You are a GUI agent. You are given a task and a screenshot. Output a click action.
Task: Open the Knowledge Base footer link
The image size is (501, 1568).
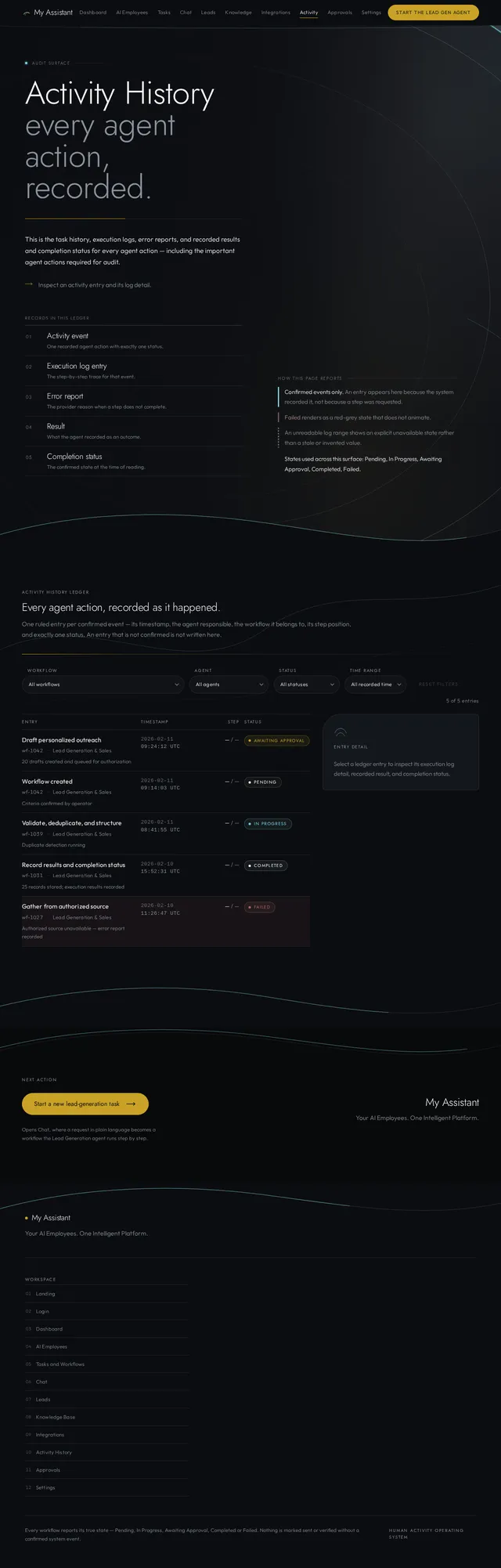pos(56,1417)
